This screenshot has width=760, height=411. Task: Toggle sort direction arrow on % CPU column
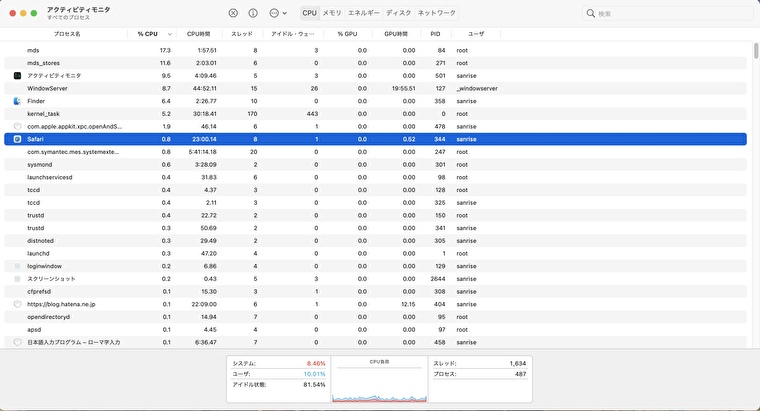pos(170,34)
